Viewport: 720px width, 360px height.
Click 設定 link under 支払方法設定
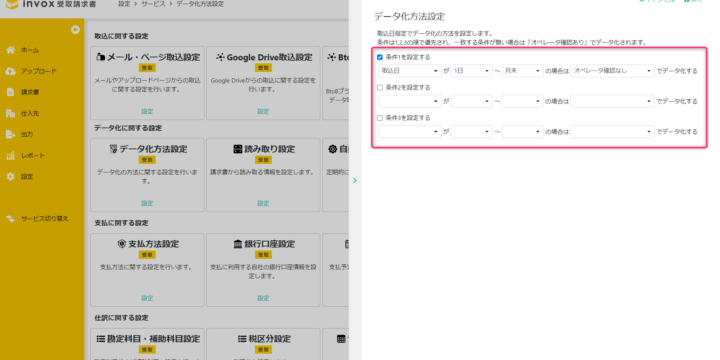(x=147, y=298)
